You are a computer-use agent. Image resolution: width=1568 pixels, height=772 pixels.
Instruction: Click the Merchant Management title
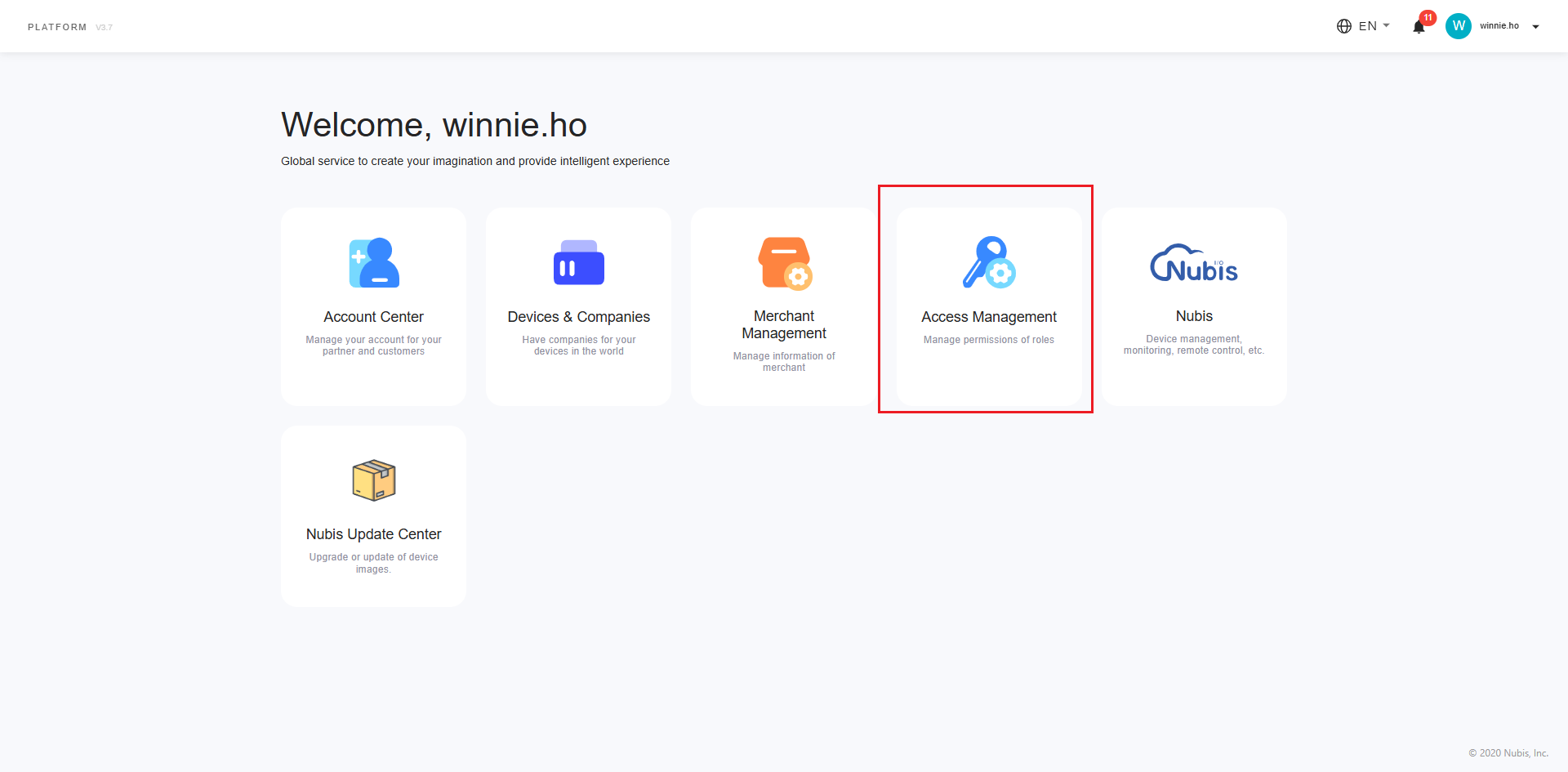[784, 324]
